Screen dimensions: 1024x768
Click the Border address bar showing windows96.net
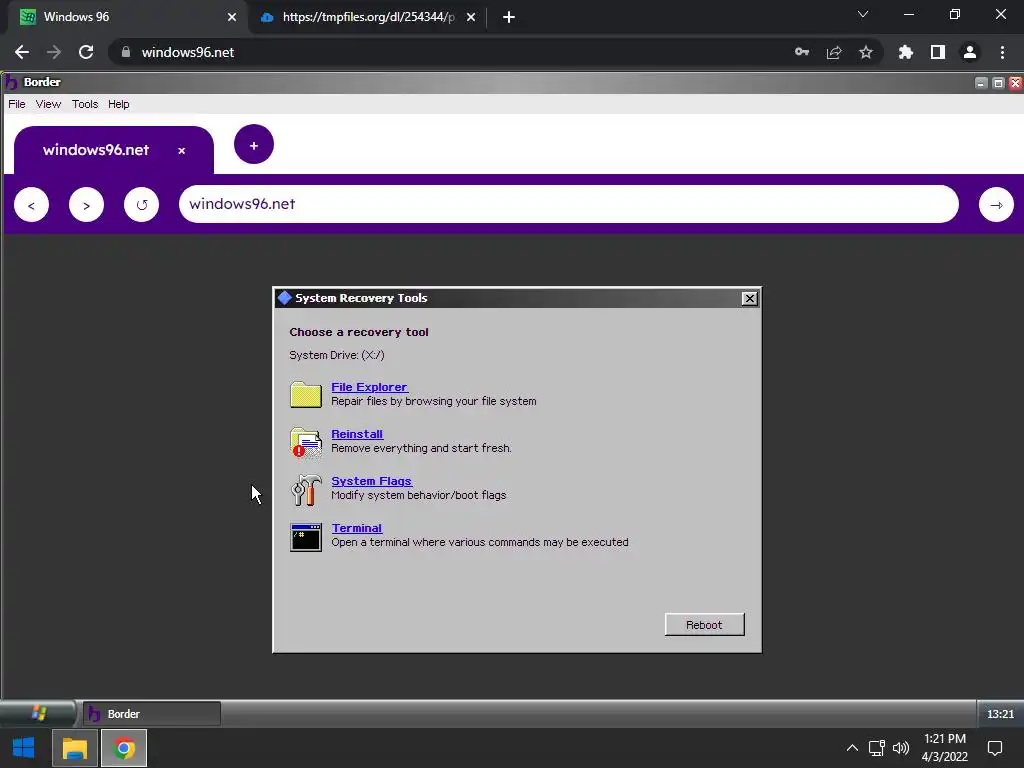569,204
